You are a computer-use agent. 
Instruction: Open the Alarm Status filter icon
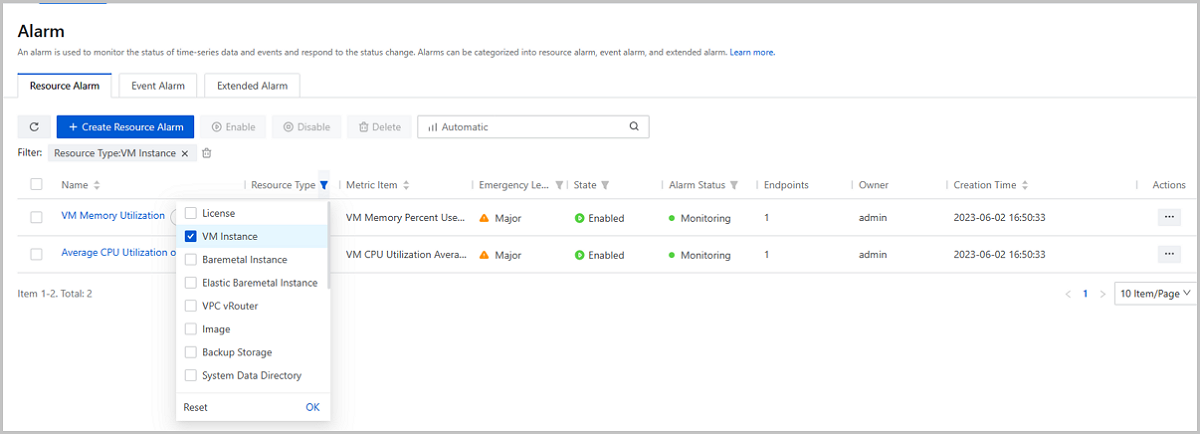pos(734,185)
